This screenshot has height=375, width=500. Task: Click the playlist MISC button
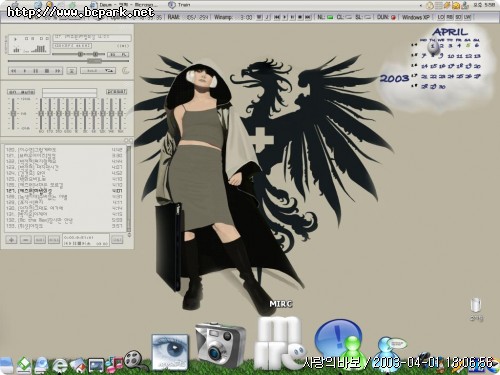(54, 240)
